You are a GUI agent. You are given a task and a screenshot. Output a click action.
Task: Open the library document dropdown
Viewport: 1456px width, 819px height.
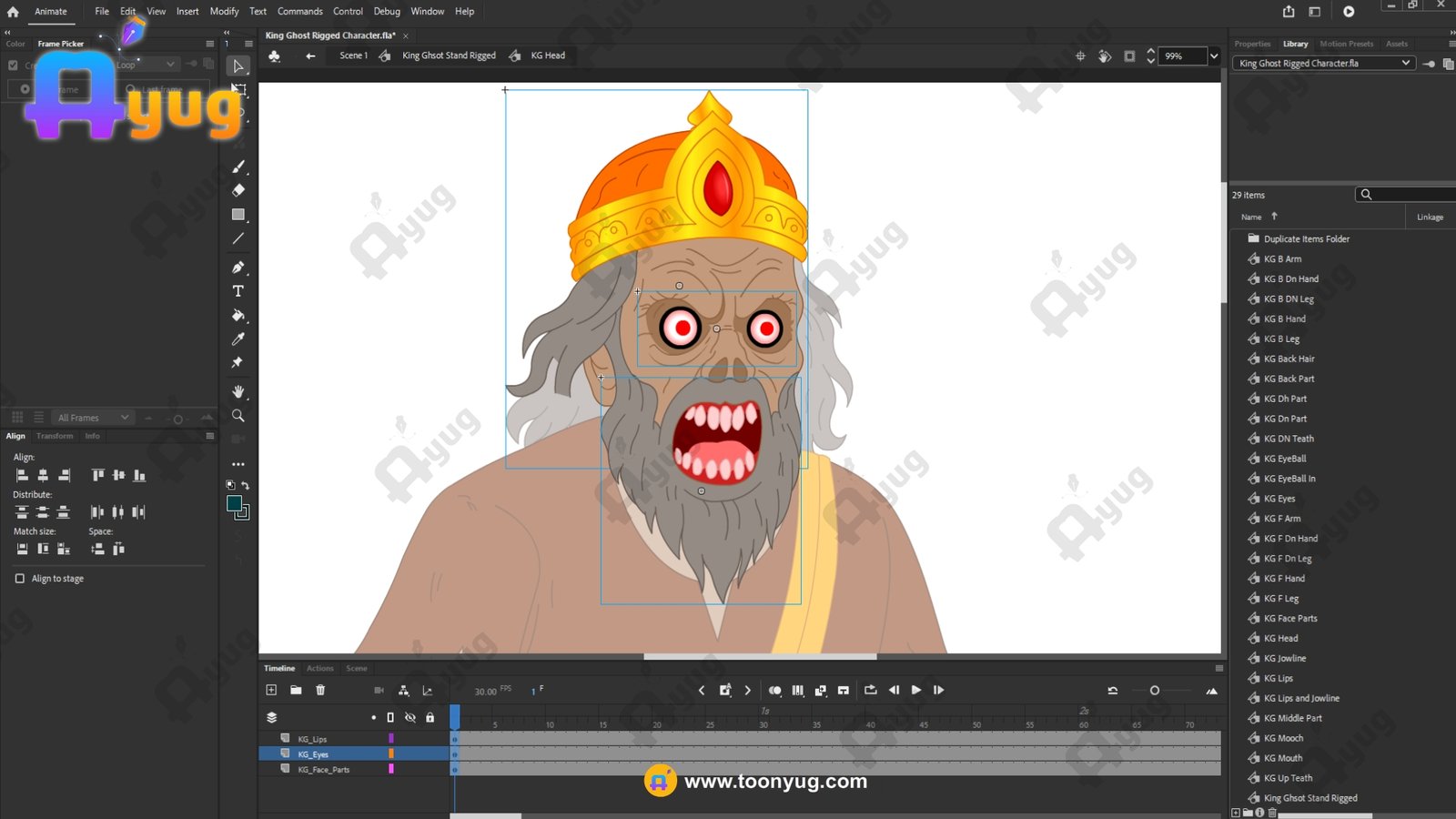[x=1324, y=63]
